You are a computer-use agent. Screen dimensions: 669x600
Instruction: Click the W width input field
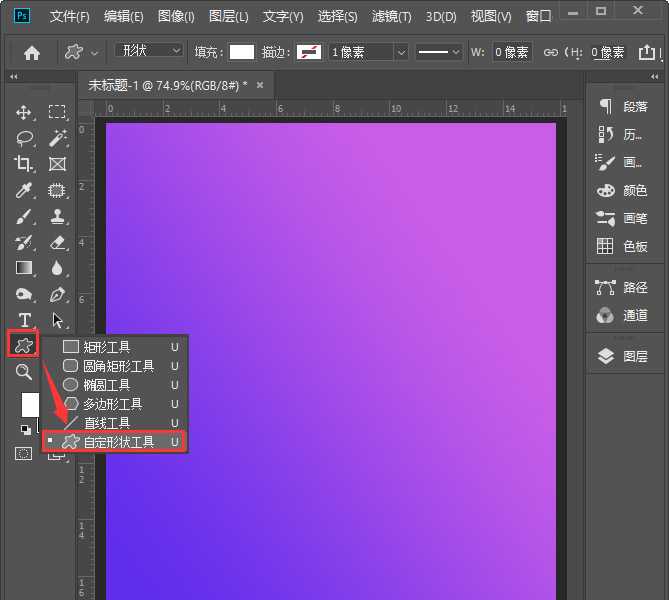(512, 52)
